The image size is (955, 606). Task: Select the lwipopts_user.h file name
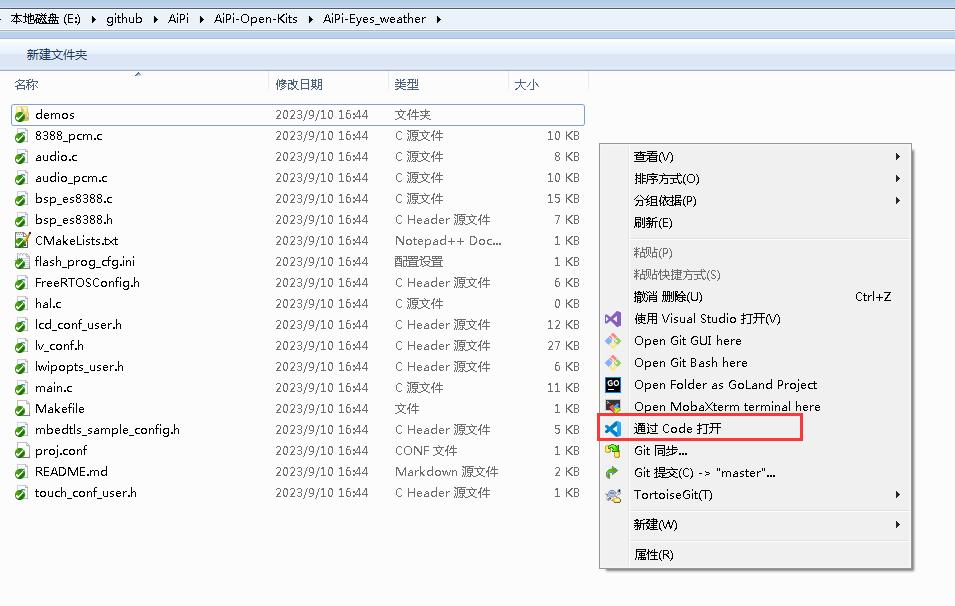[79, 367]
